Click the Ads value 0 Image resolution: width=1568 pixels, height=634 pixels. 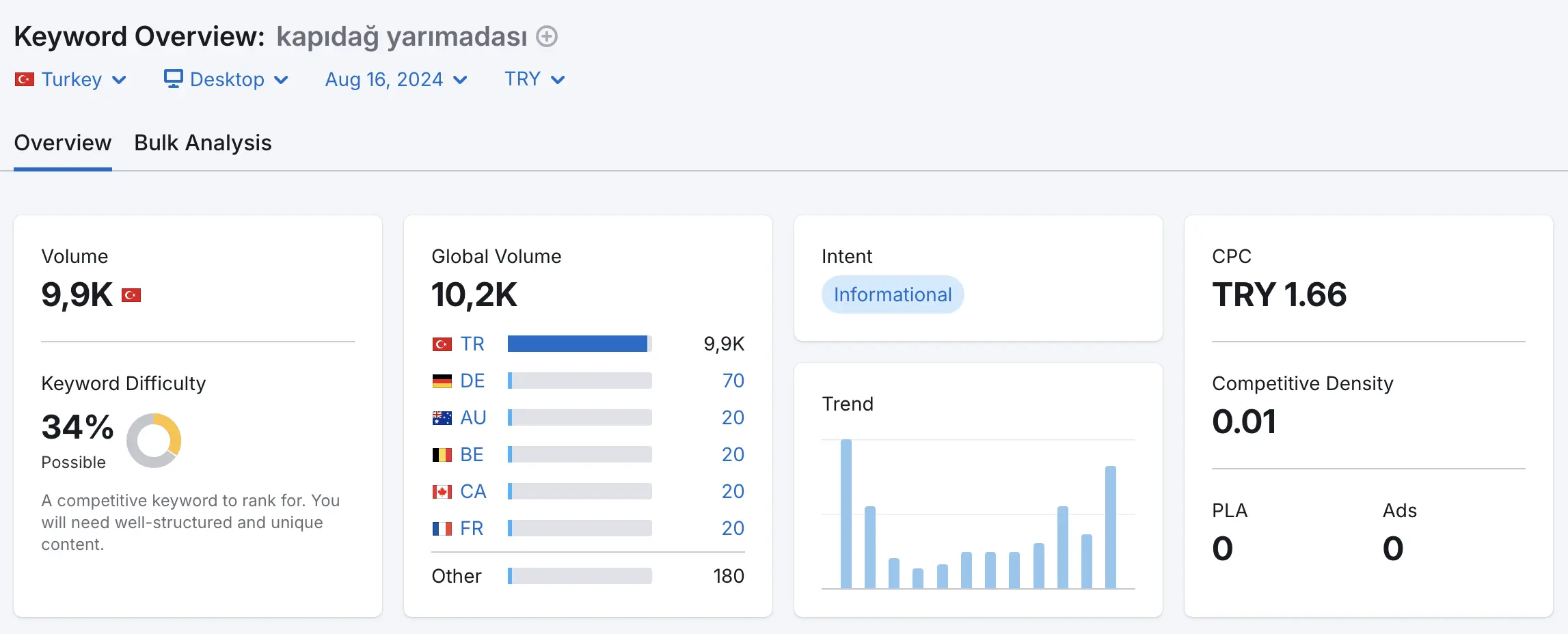click(1393, 549)
